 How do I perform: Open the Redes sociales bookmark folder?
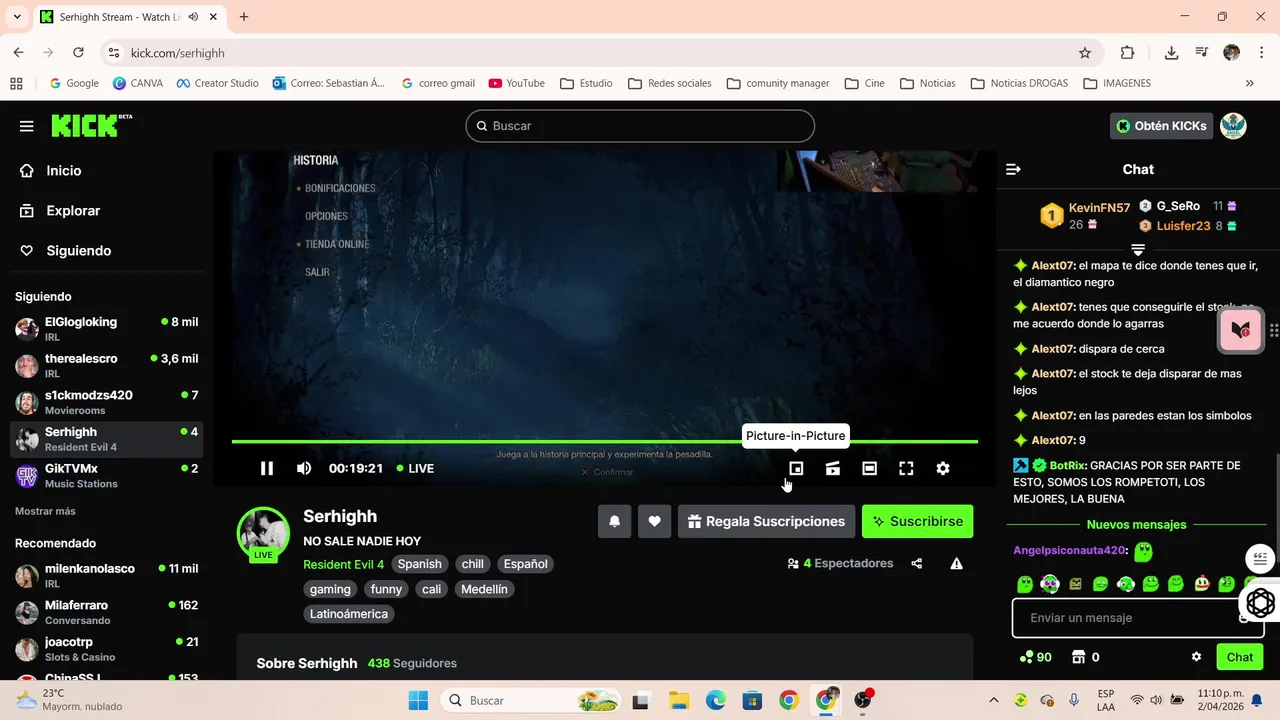[x=669, y=83]
